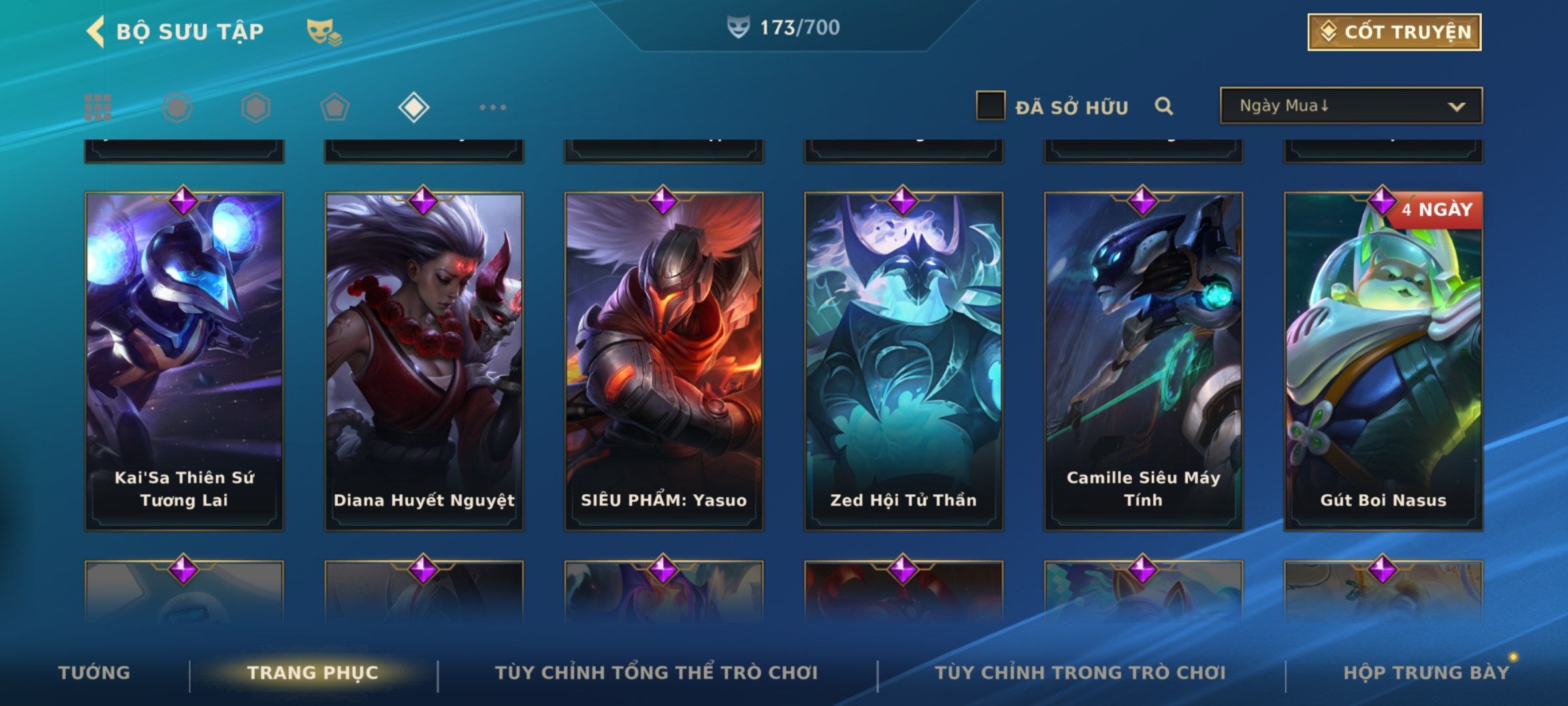Select the hexagon rarity filter icon
The width and height of the screenshot is (1568, 706).
[x=255, y=107]
